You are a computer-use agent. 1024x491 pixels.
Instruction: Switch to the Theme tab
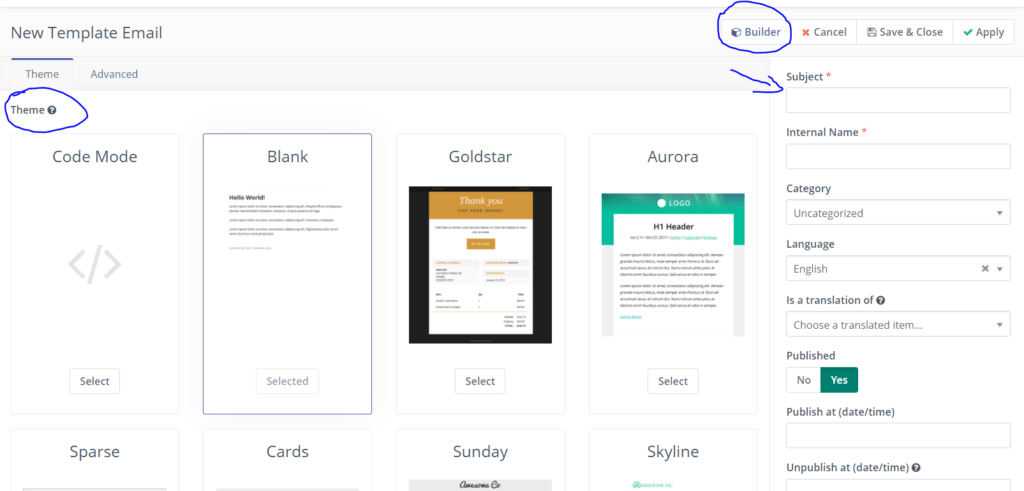pos(42,74)
